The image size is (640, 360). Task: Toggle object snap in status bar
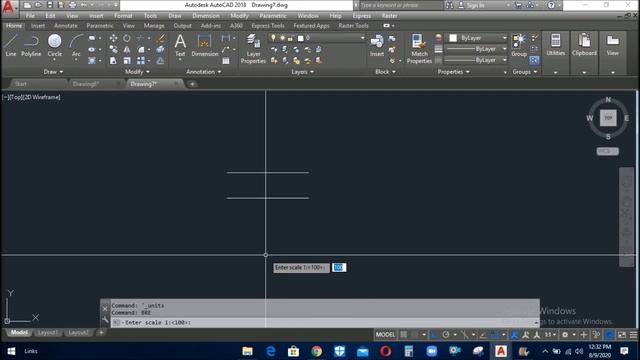tap(495, 335)
